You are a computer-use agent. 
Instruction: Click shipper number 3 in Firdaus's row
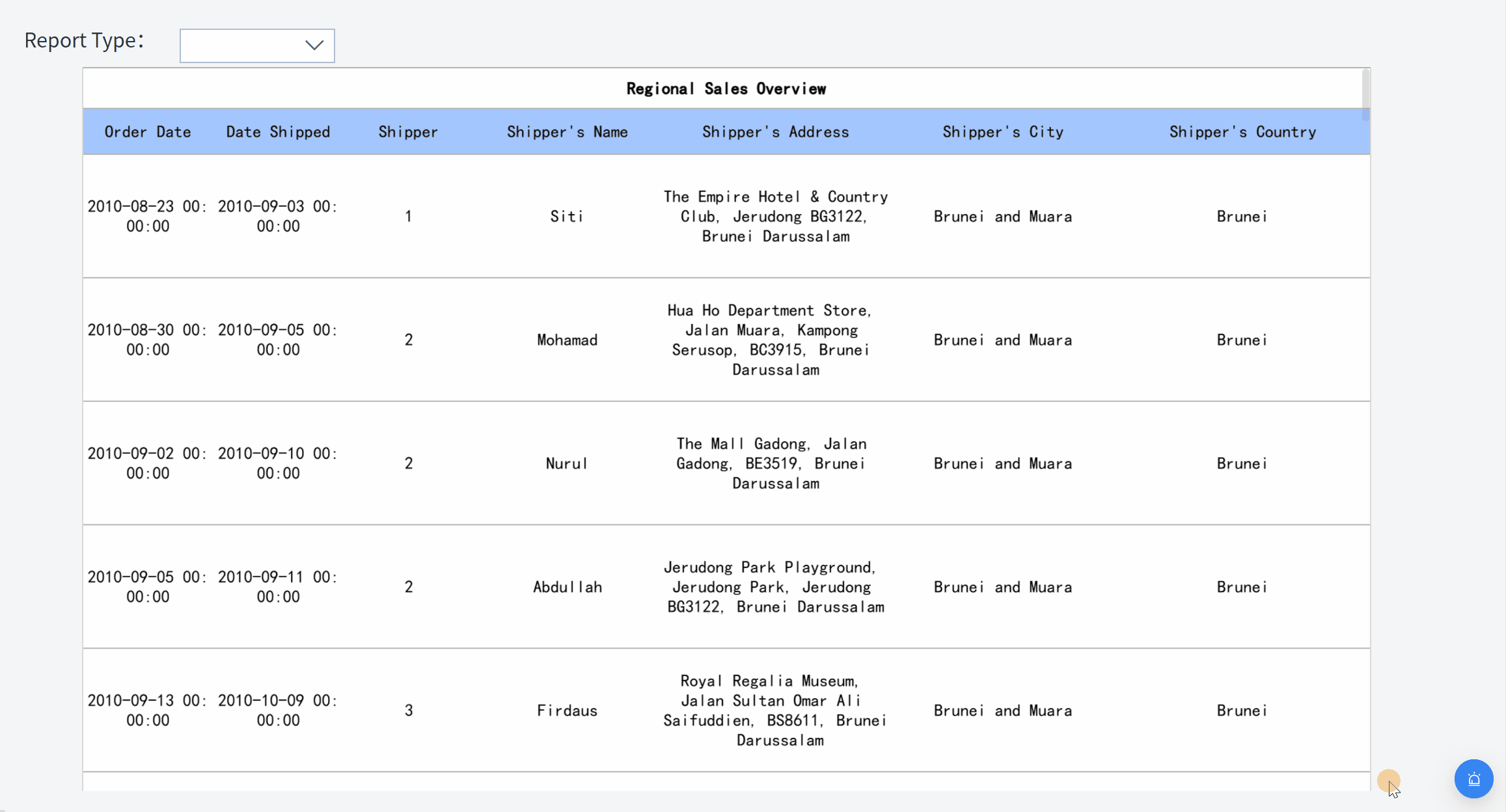(x=408, y=710)
